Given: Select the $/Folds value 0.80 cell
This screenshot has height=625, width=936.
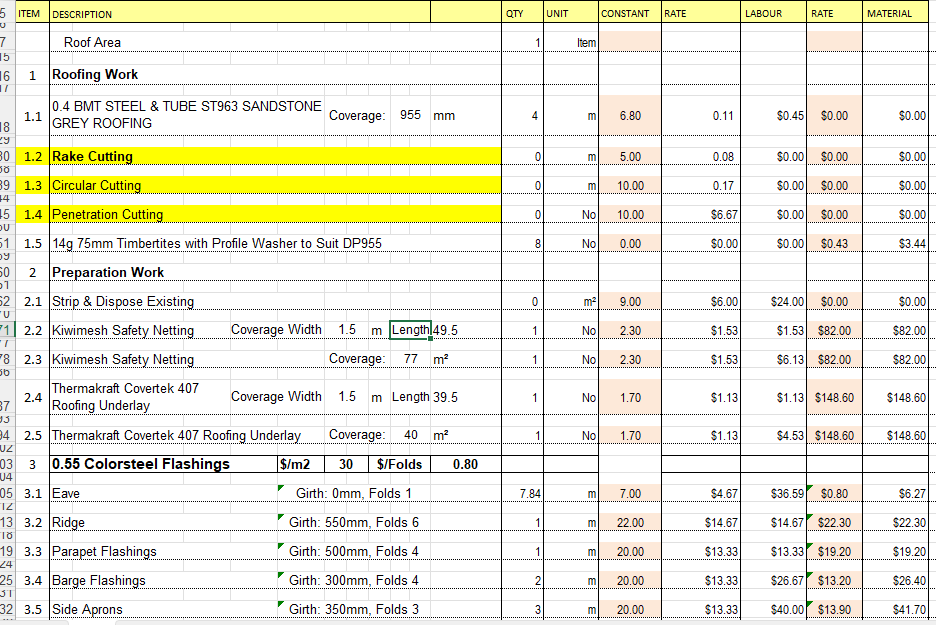Looking at the screenshot, I should [x=465, y=464].
